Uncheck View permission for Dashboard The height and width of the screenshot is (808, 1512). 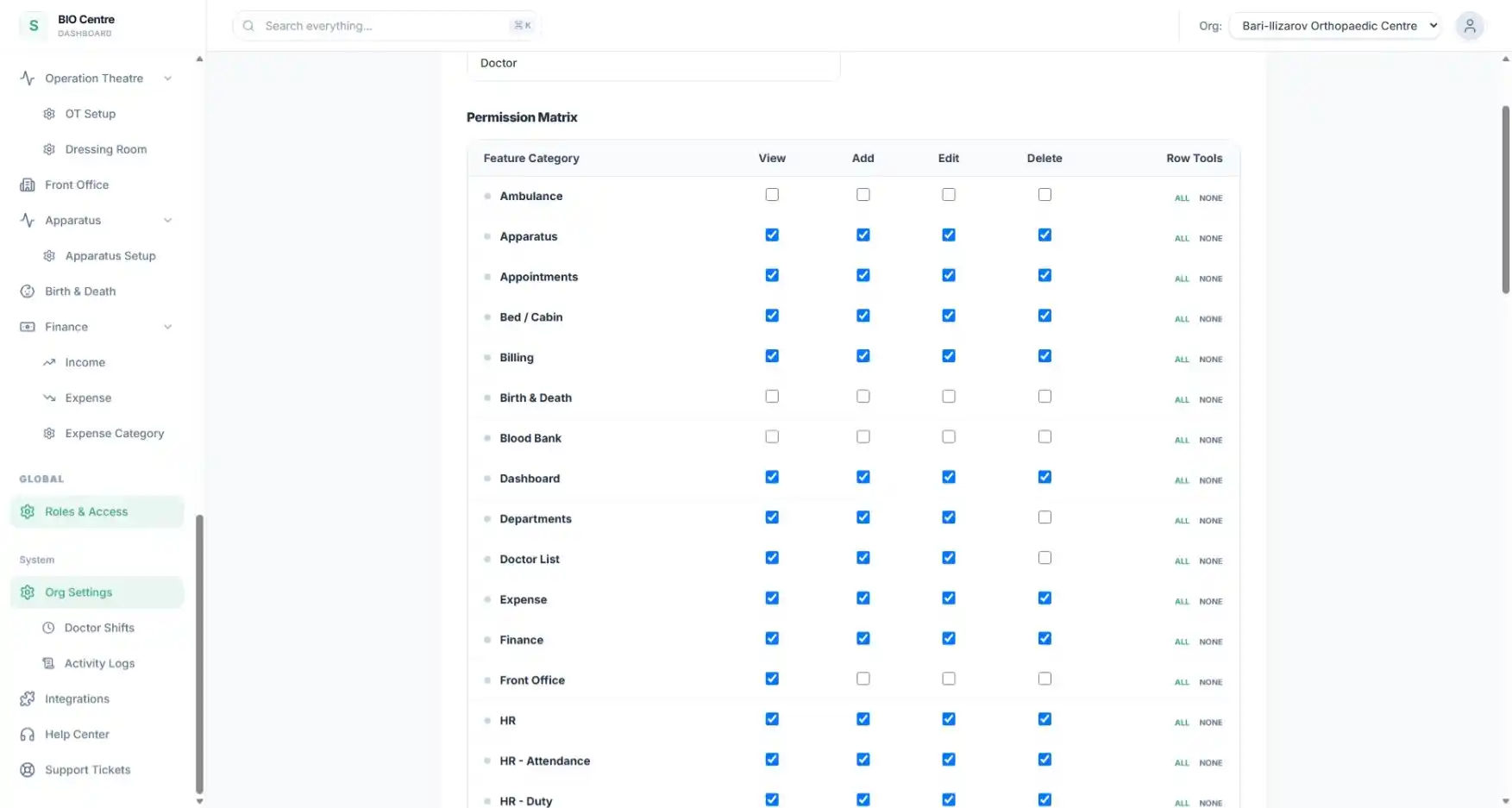point(772,477)
